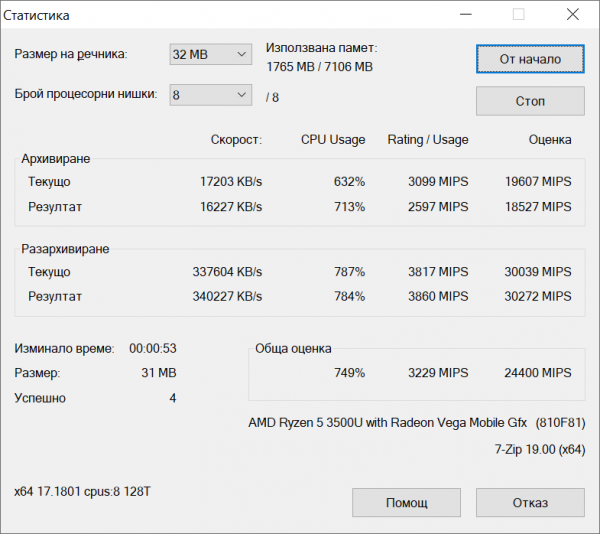Click the decompression CPU usage "784%"
The image size is (600, 534).
point(349,296)
